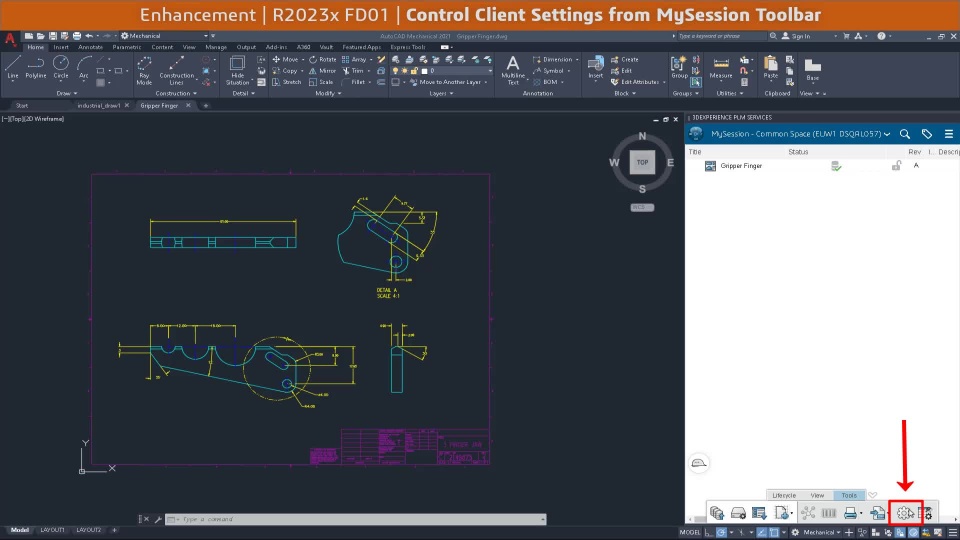Viewport: 960px width, 540px height.
Task: Click the layer 0 color swatch
Action: 424,71
